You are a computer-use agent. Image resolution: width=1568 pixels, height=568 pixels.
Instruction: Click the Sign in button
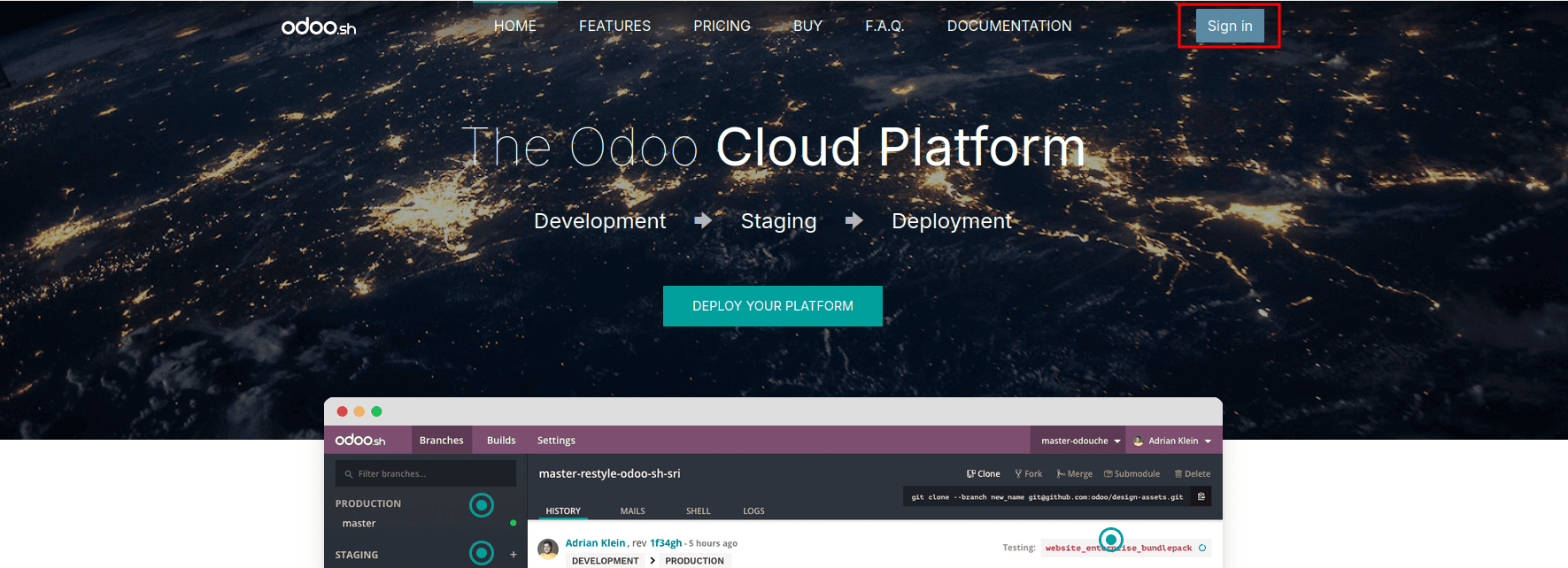click(x=1230, y=26)
